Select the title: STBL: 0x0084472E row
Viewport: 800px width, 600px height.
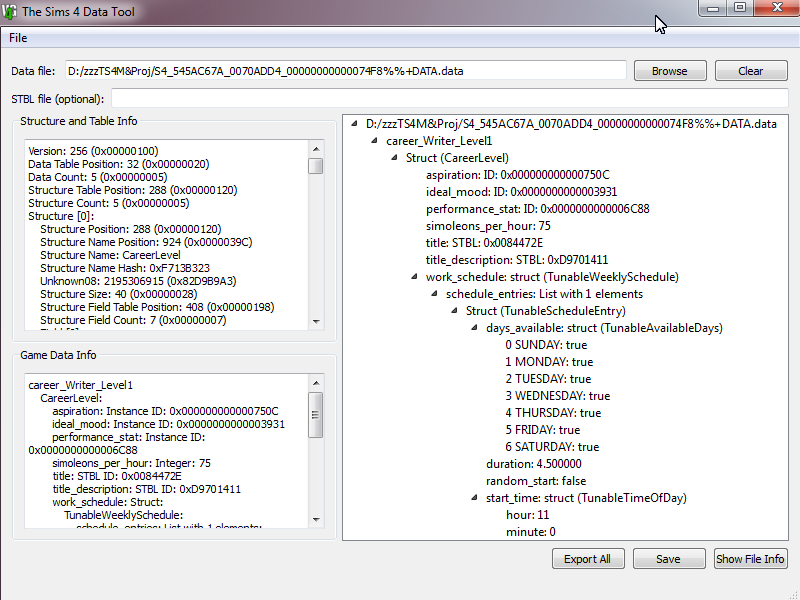(484, 243)
